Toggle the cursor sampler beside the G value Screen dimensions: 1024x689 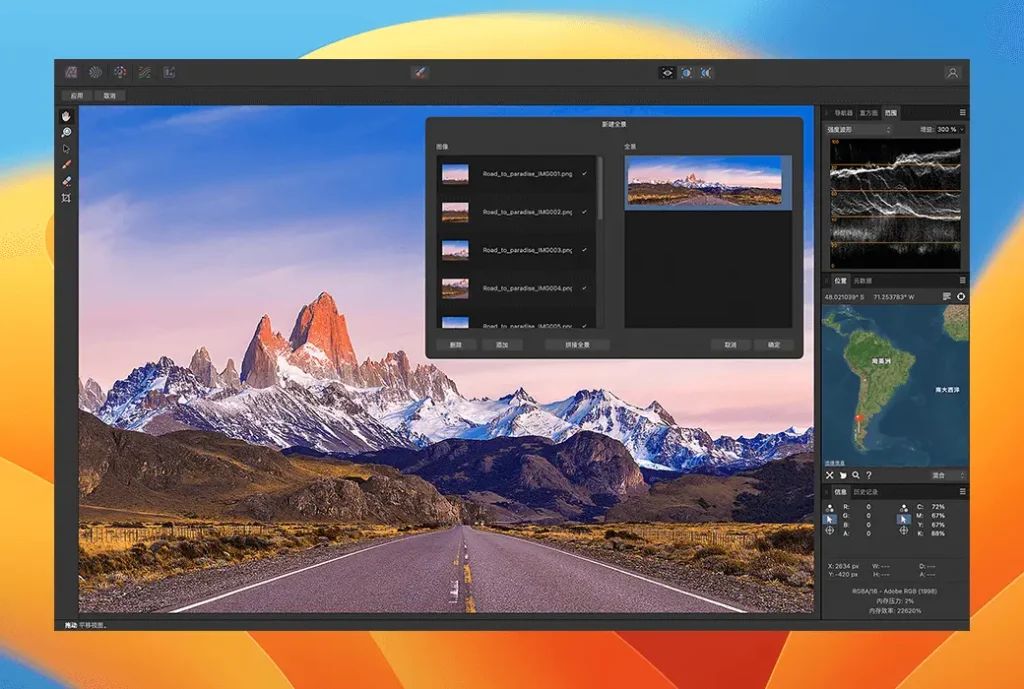click(829, 519)
